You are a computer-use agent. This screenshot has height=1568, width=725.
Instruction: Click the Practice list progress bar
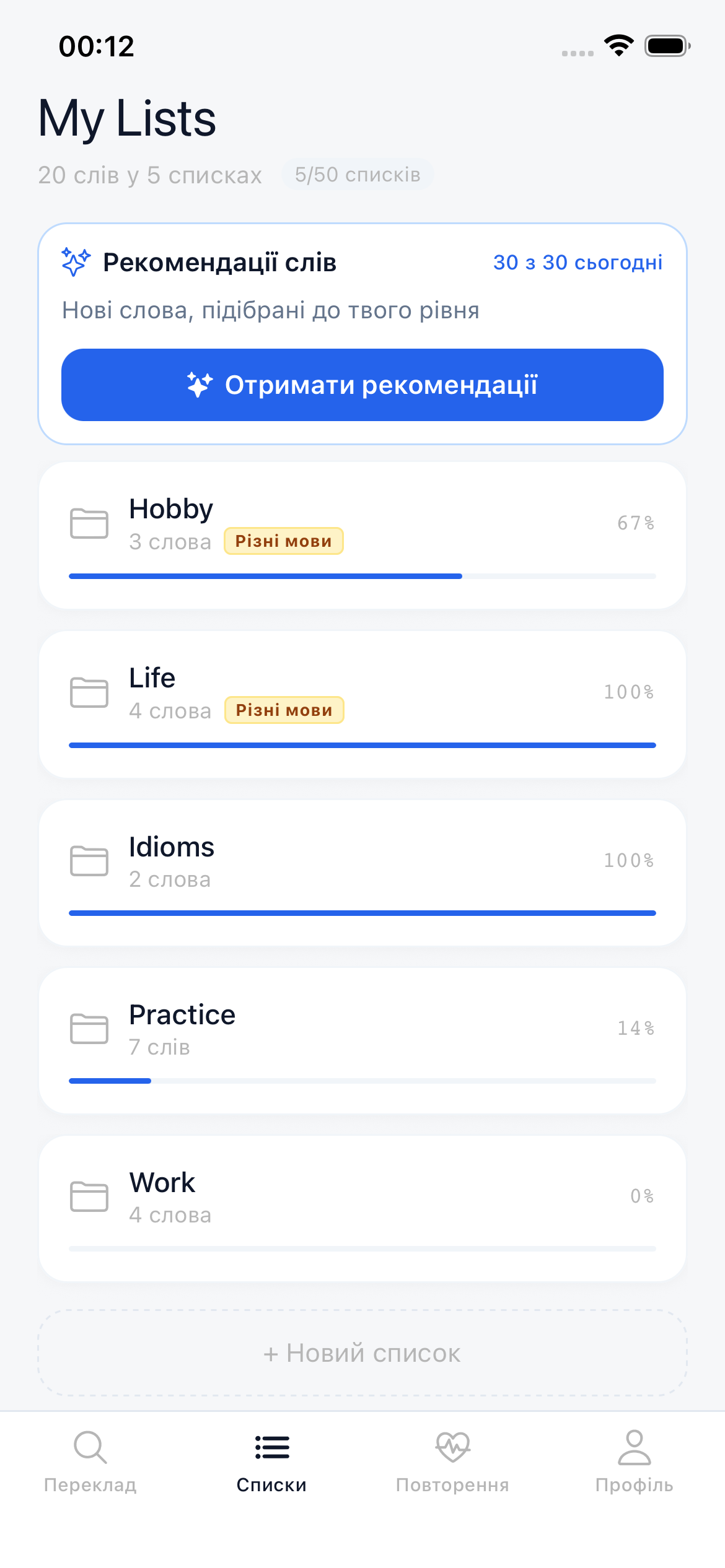point(362,1081)
